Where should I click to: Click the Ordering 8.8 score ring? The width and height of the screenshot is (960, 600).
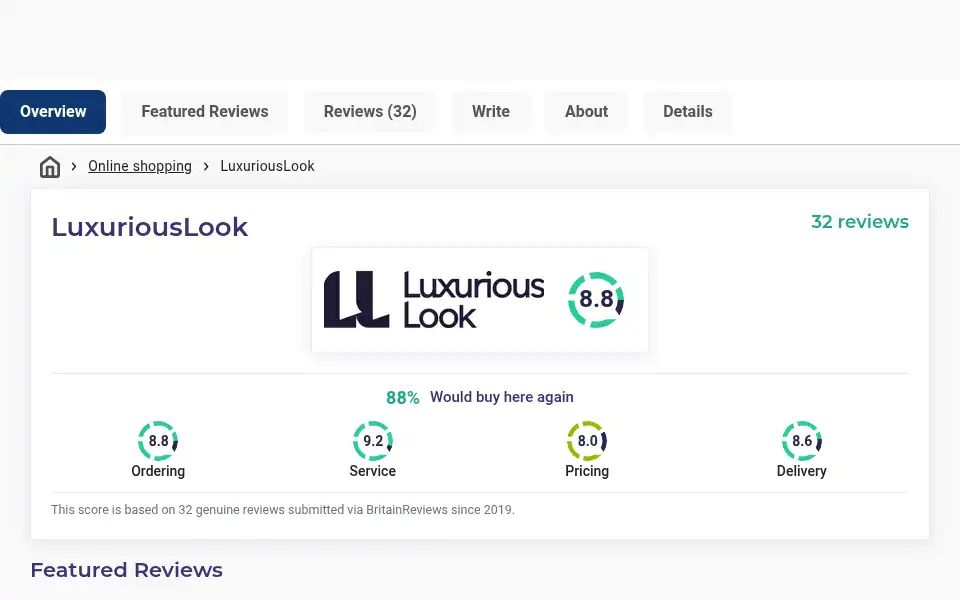coord(158,441)
